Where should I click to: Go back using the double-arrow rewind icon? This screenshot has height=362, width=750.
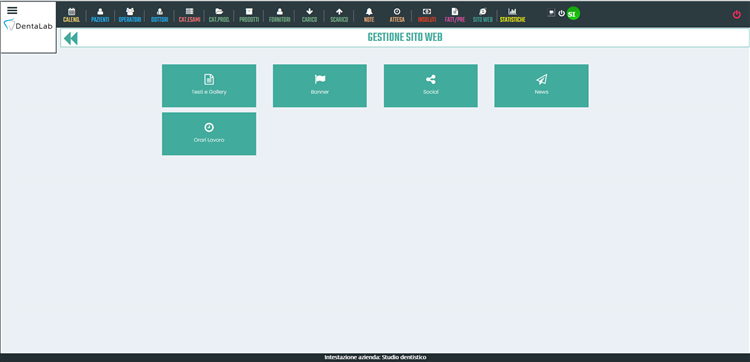point(71,38)
